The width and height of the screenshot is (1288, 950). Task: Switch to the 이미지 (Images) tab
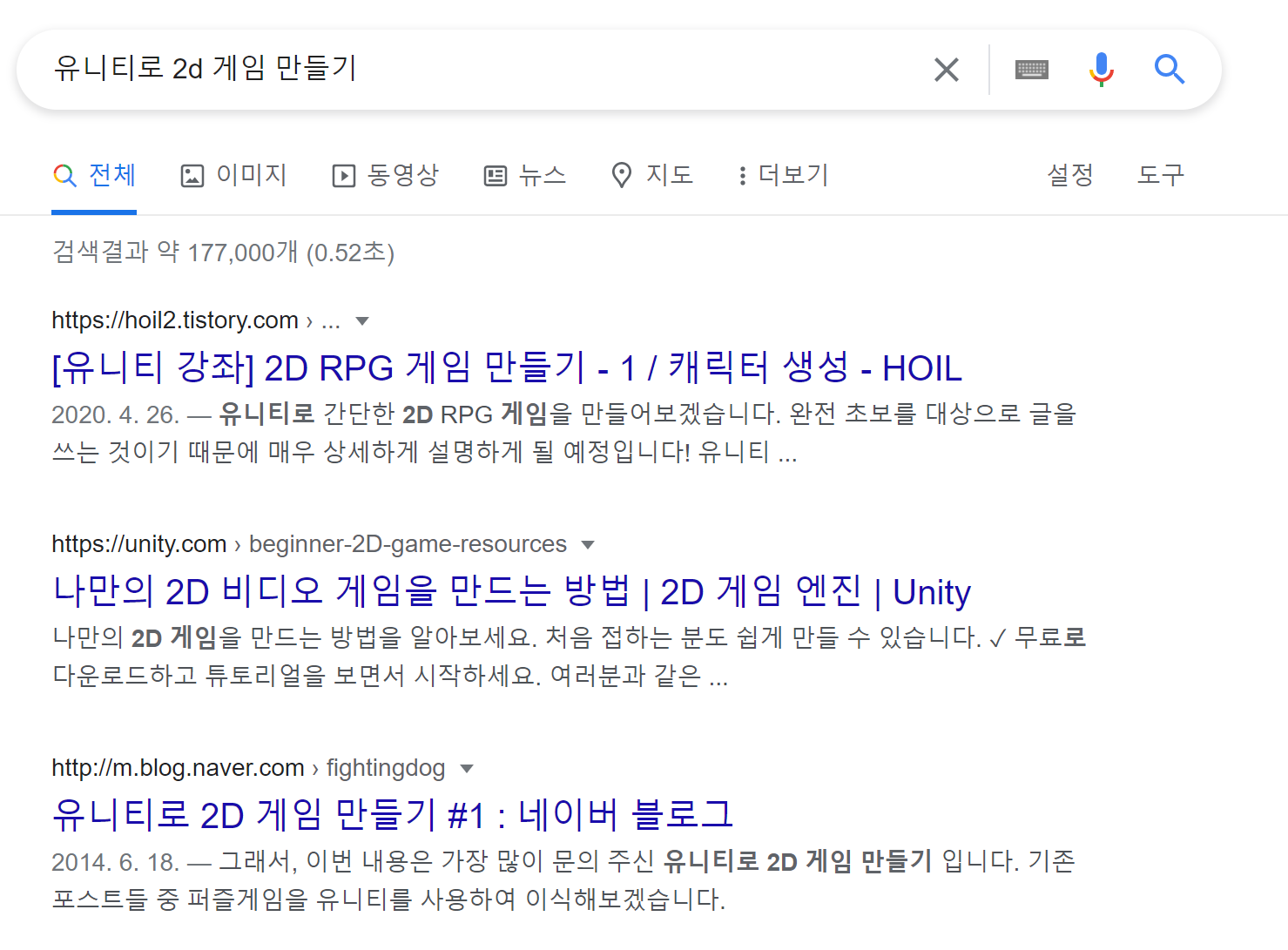pyautogui.click(x=233, y=175)
